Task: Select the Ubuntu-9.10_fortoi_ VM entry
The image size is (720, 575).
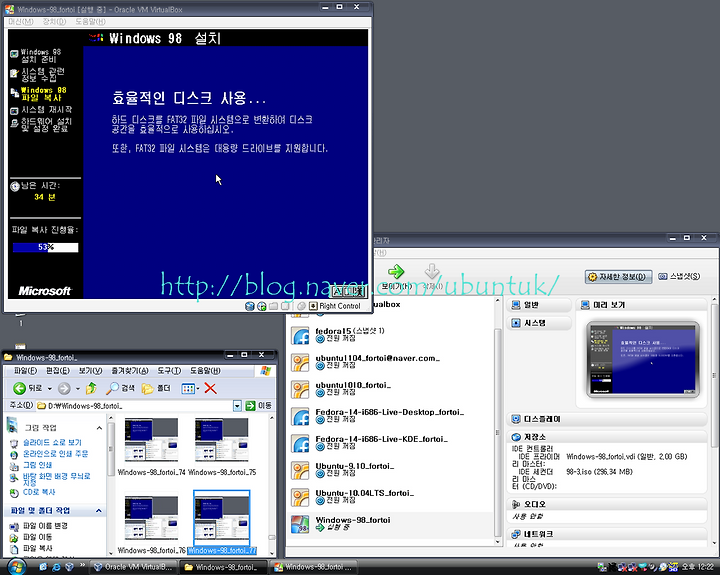Action: pyautogui.click(x=391, y=470)
